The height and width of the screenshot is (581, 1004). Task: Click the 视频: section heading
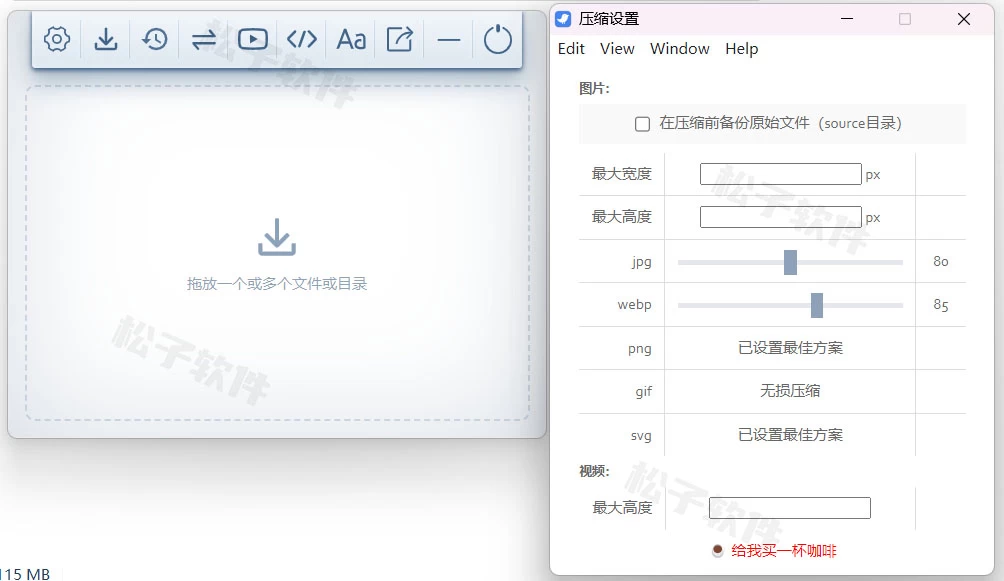pos(594,471)
